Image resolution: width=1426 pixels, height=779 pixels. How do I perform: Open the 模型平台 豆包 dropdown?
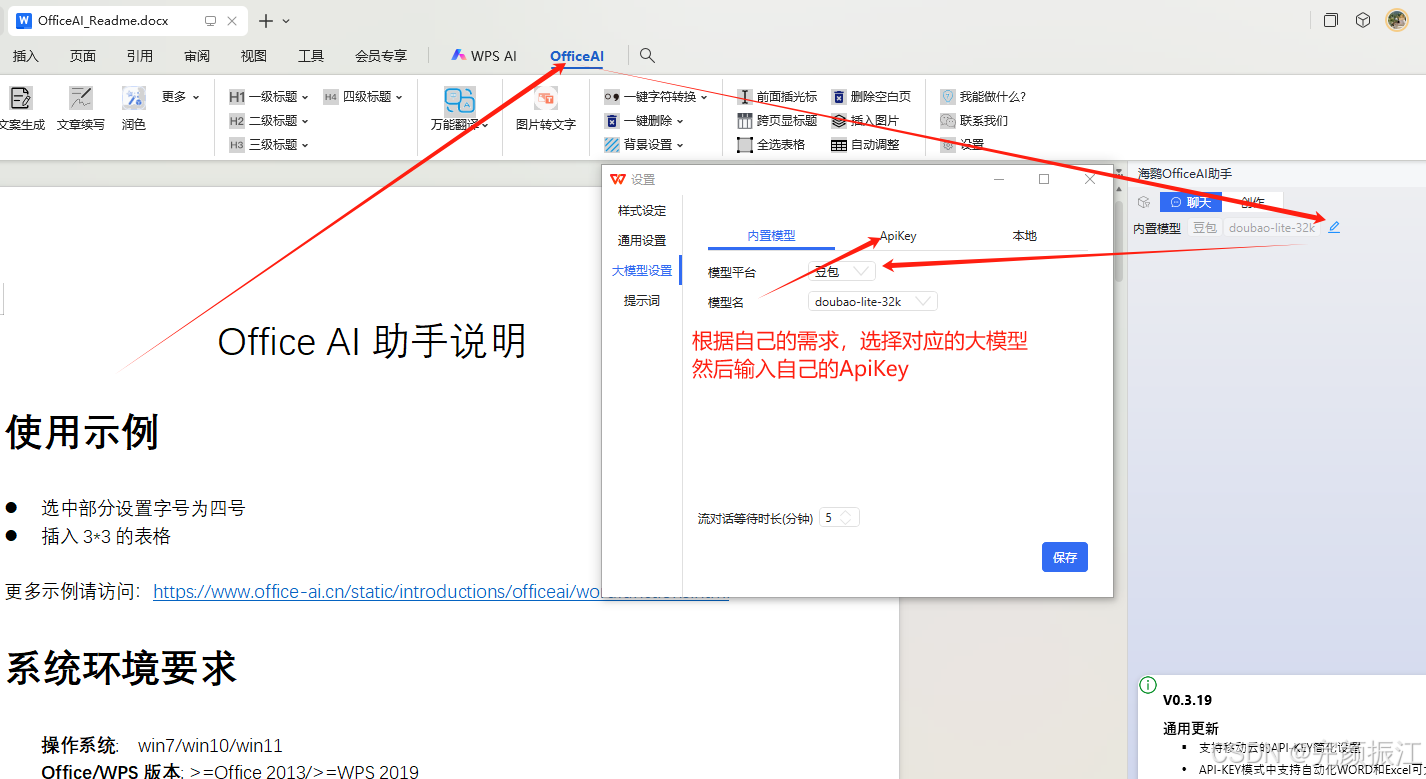pos(842,271)
